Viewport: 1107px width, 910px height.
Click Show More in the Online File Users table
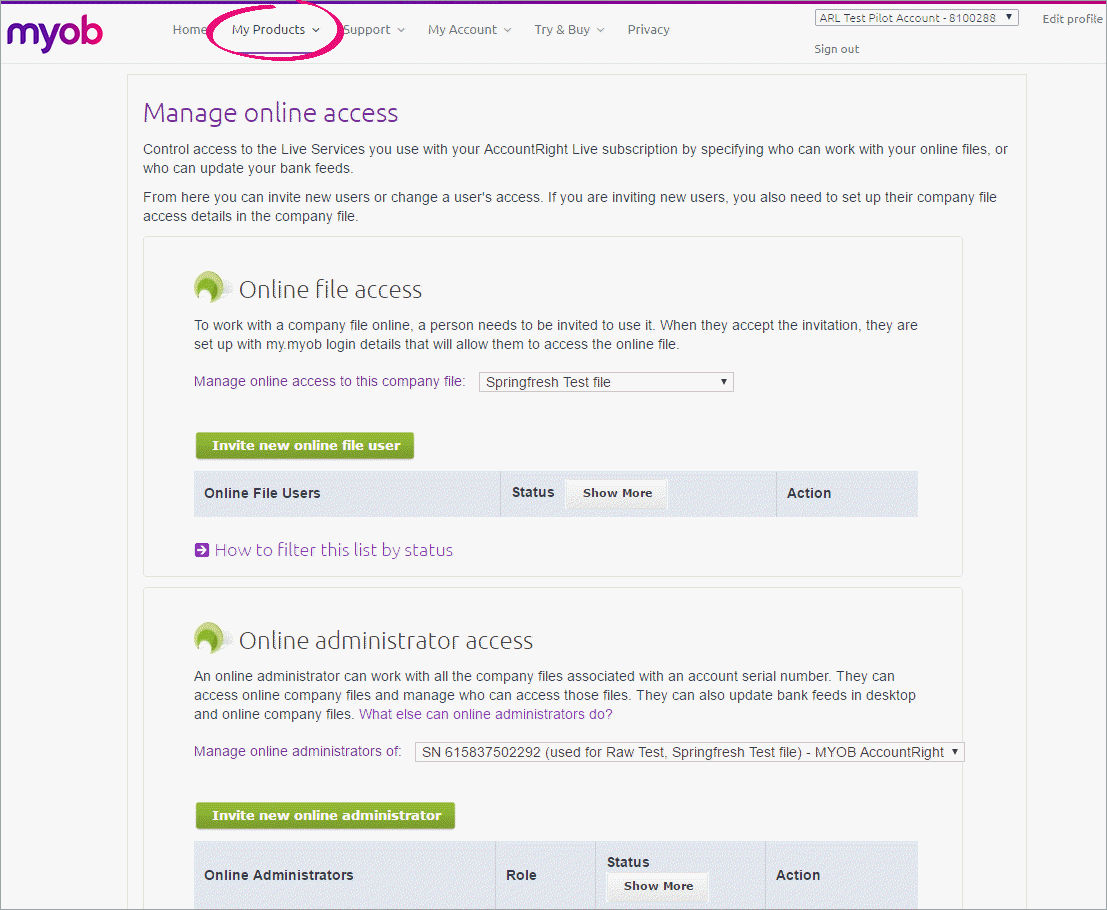616,492
